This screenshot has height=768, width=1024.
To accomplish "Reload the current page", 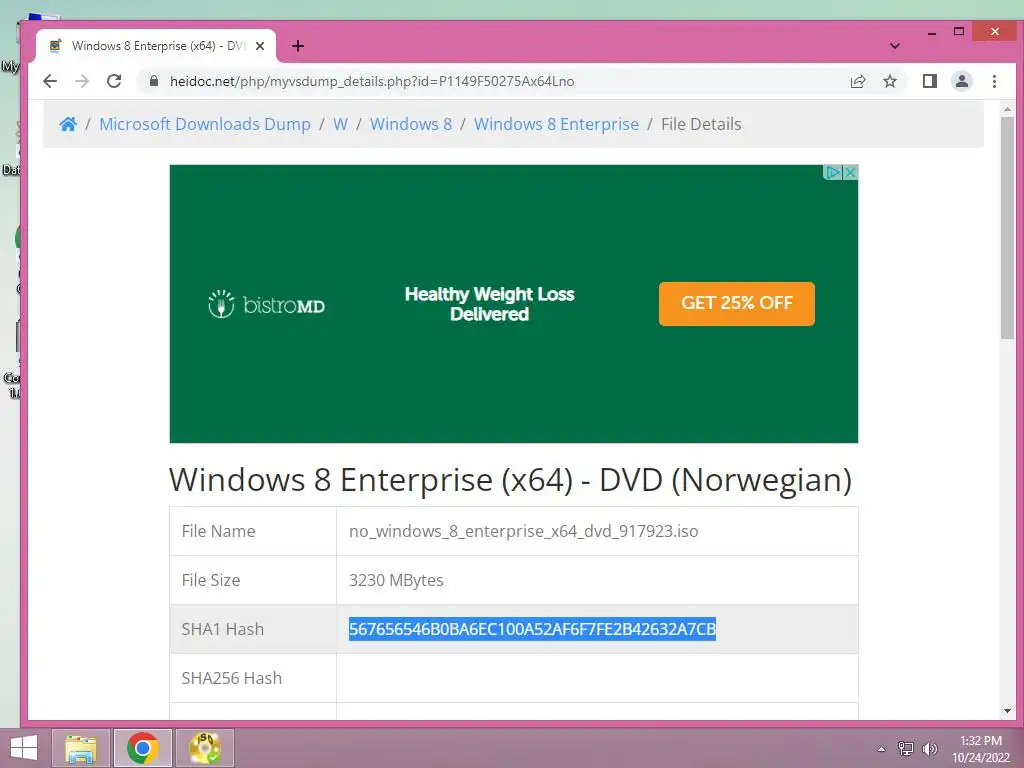I will tap(114, 81).
